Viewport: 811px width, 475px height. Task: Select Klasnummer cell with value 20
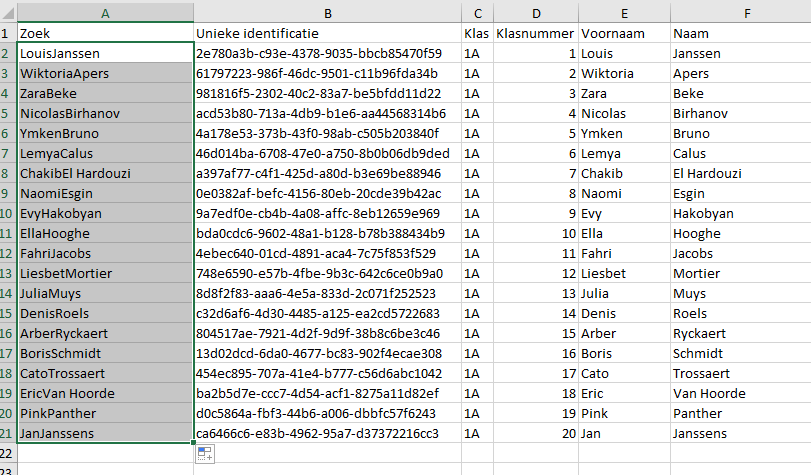tap(536, 434)
